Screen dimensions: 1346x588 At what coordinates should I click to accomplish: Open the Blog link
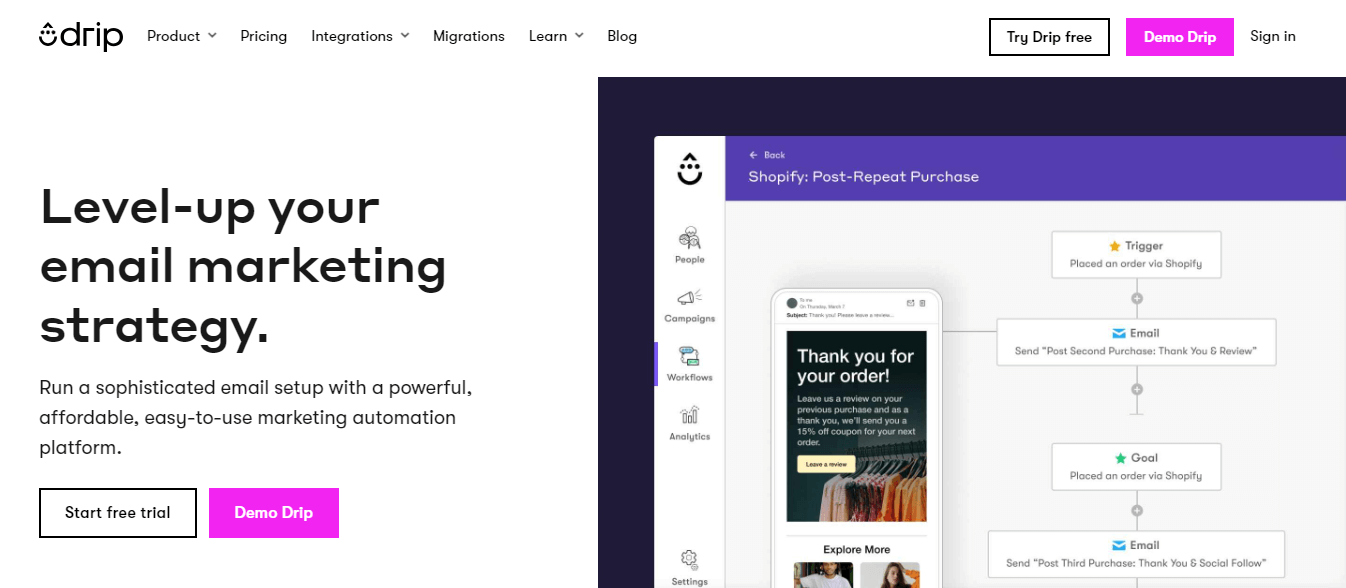coord(622,36)
